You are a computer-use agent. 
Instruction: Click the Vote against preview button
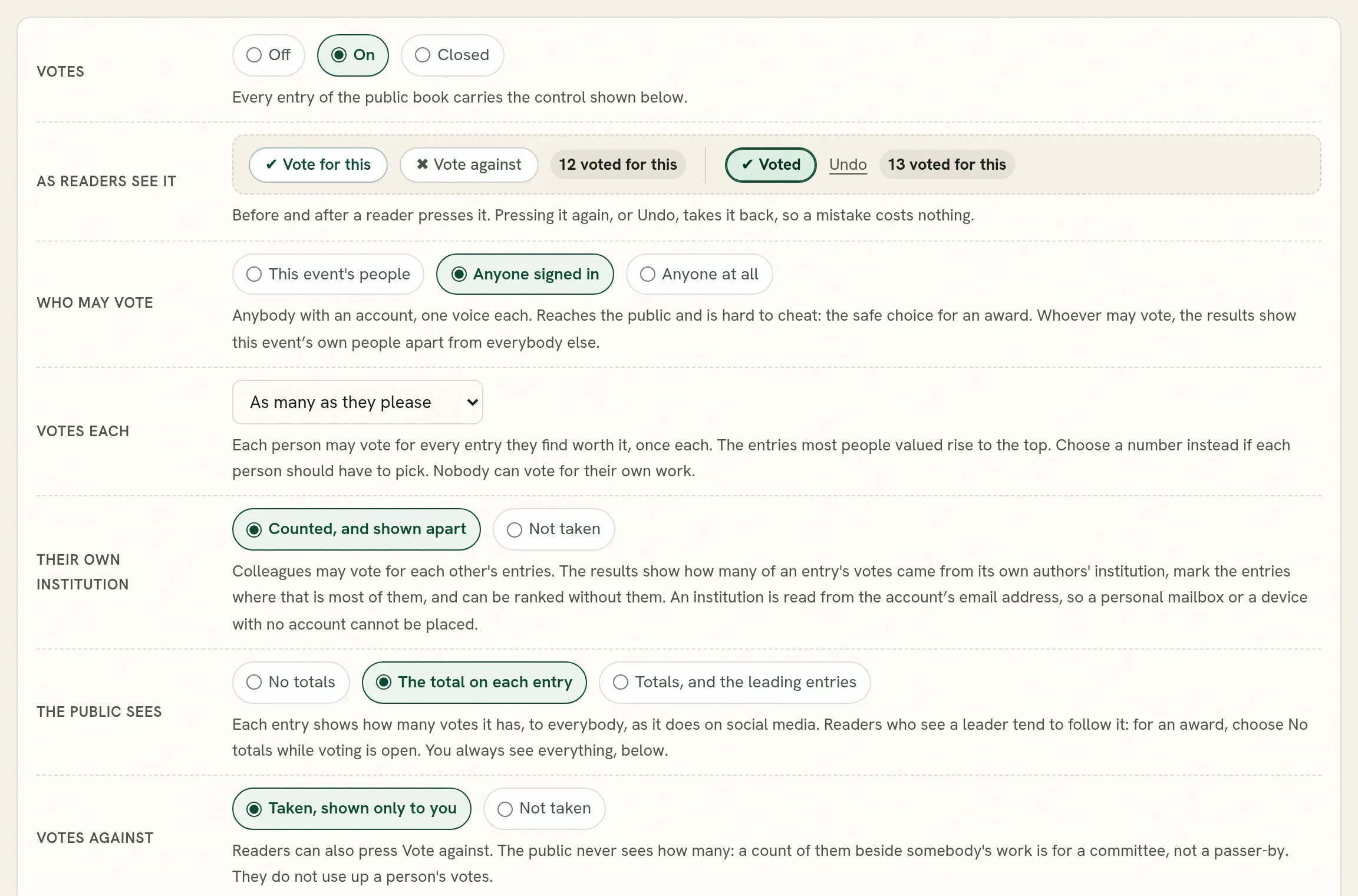click(x=469, y=165)
